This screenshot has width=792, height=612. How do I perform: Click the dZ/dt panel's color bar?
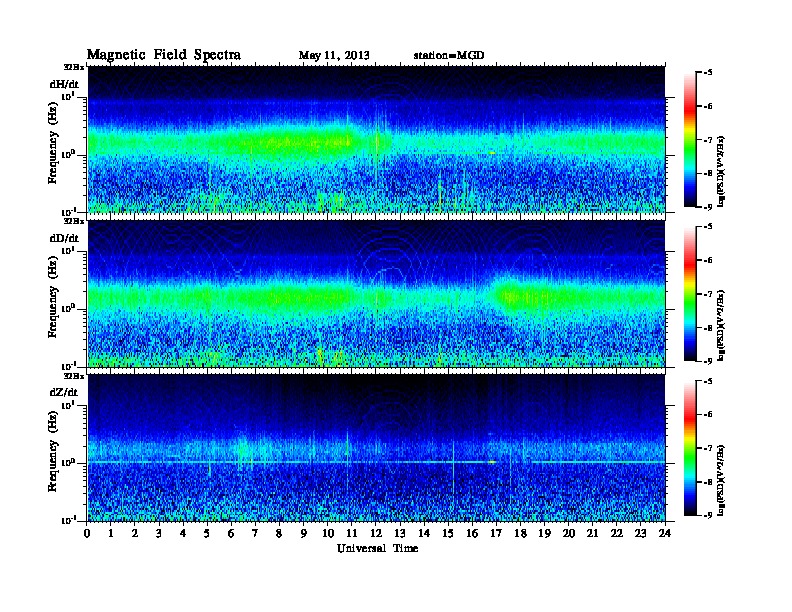click(x=690, y=448)
